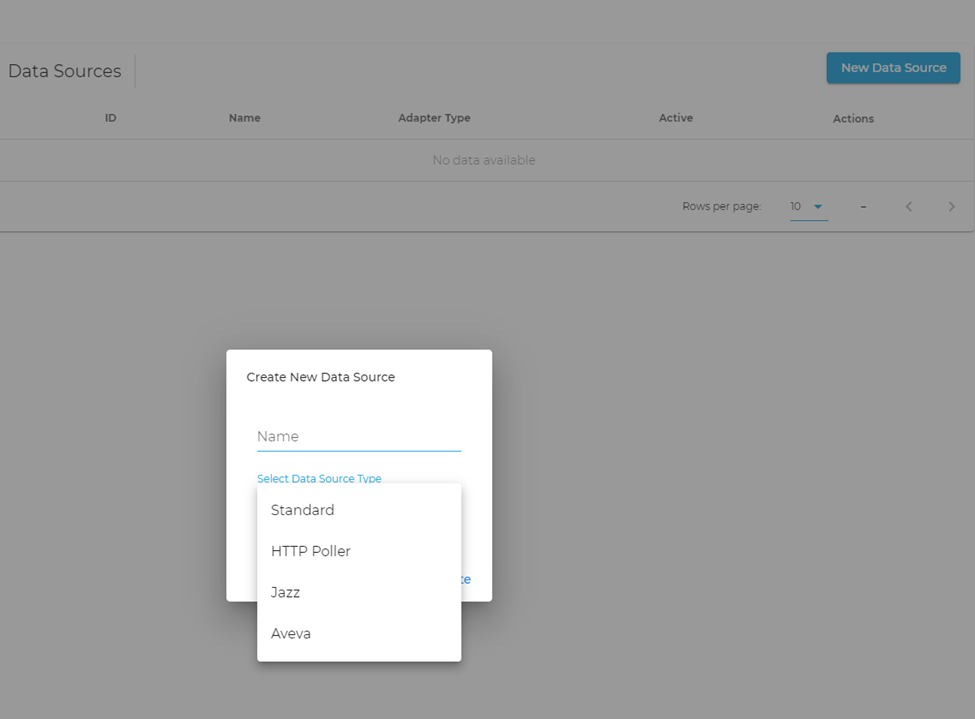Click the partially hidden Create link
The height and width of the screenshot is (719, 975).
tap(466, 580)
